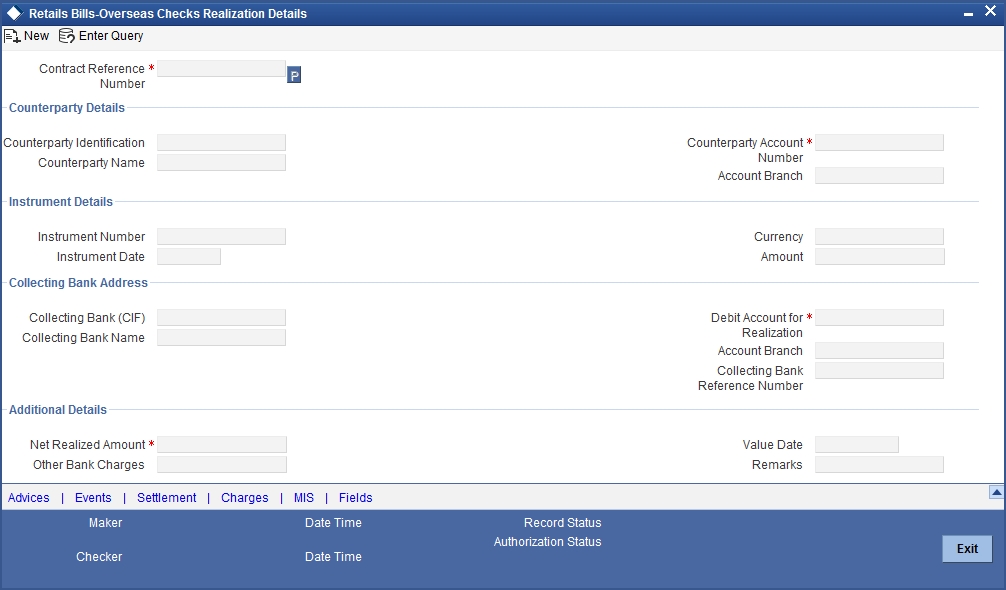Image resolution: width=1006 pixels, height=590 pixels.
Task: Click the Collecting Bank Address section heading
Action: click(x=78, y=283)
